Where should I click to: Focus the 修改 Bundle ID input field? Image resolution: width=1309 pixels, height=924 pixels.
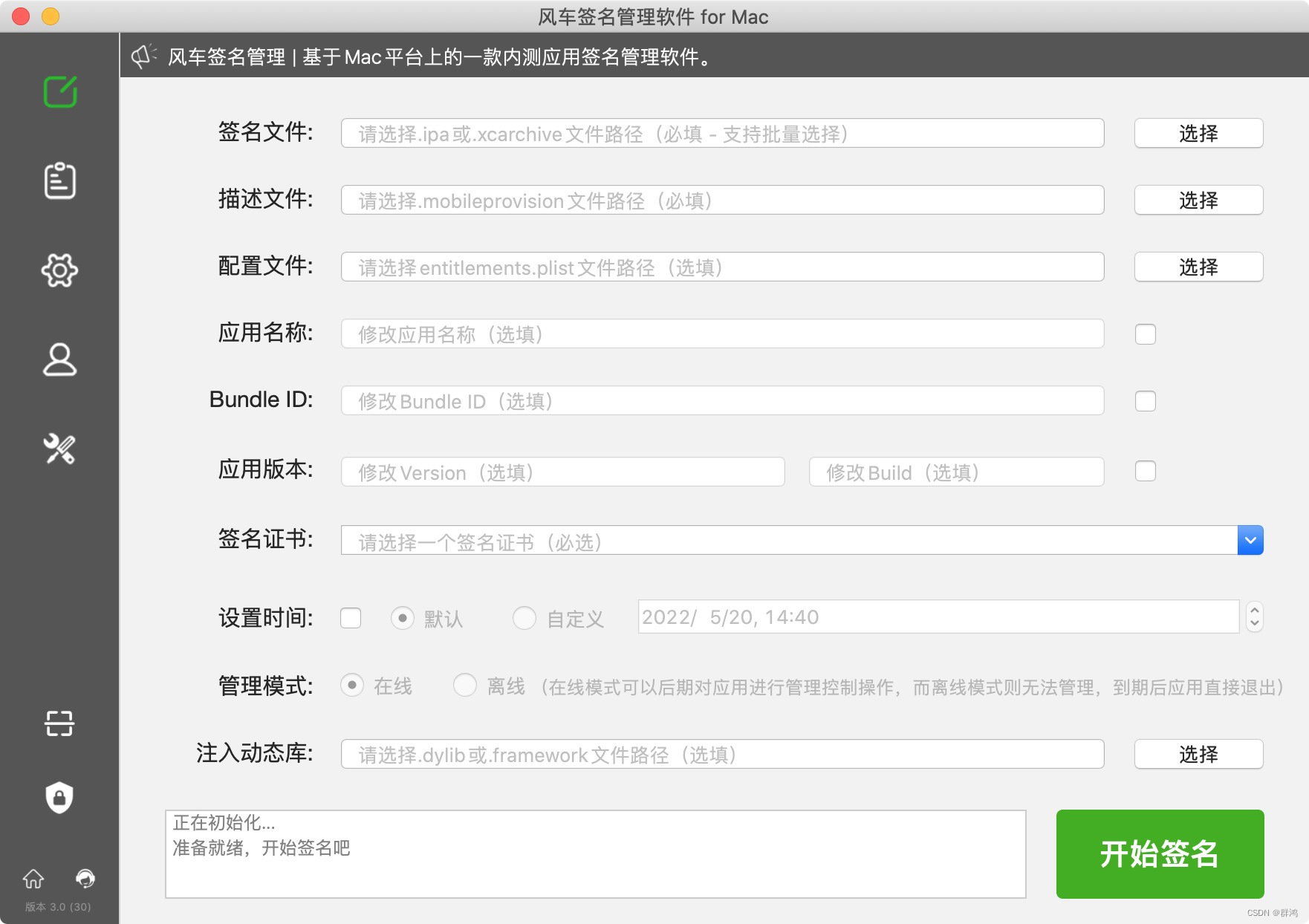(x=722, y=401)
